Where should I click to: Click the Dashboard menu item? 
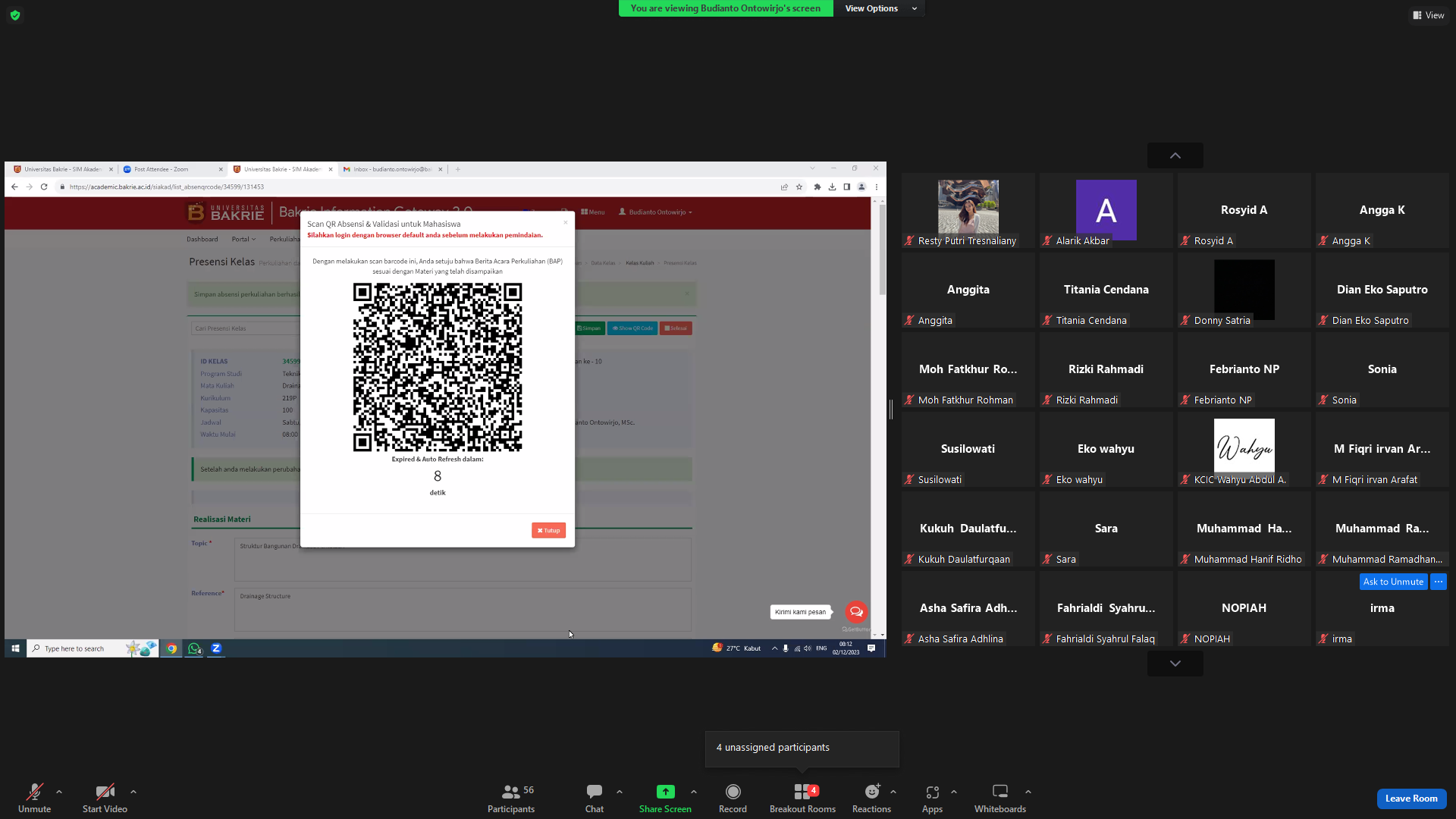point(202,239)
